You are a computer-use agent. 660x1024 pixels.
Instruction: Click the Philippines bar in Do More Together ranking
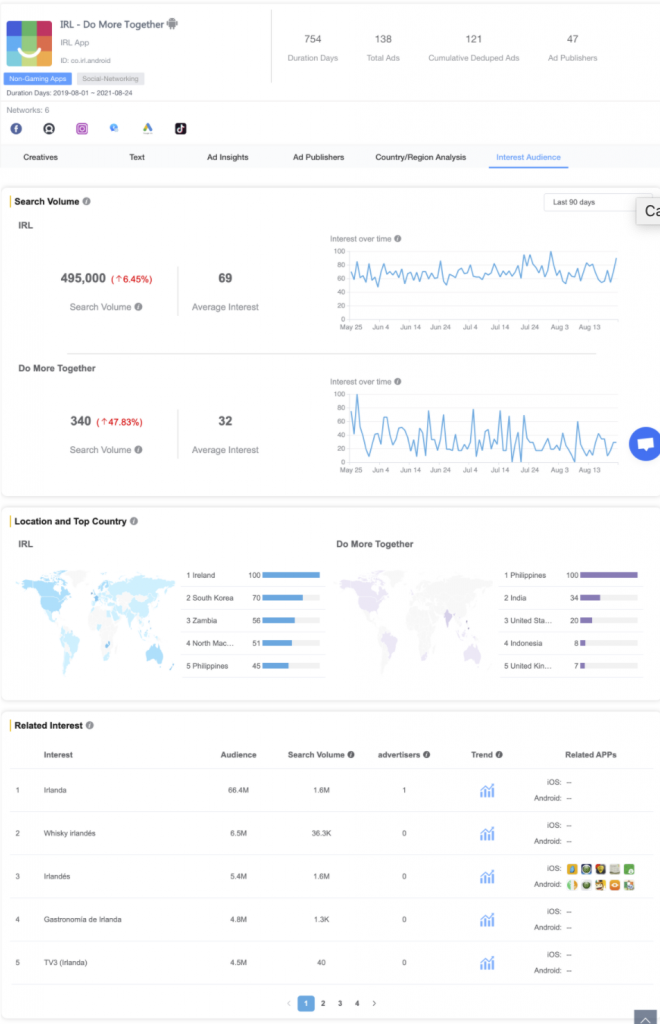tap(609, 575)
